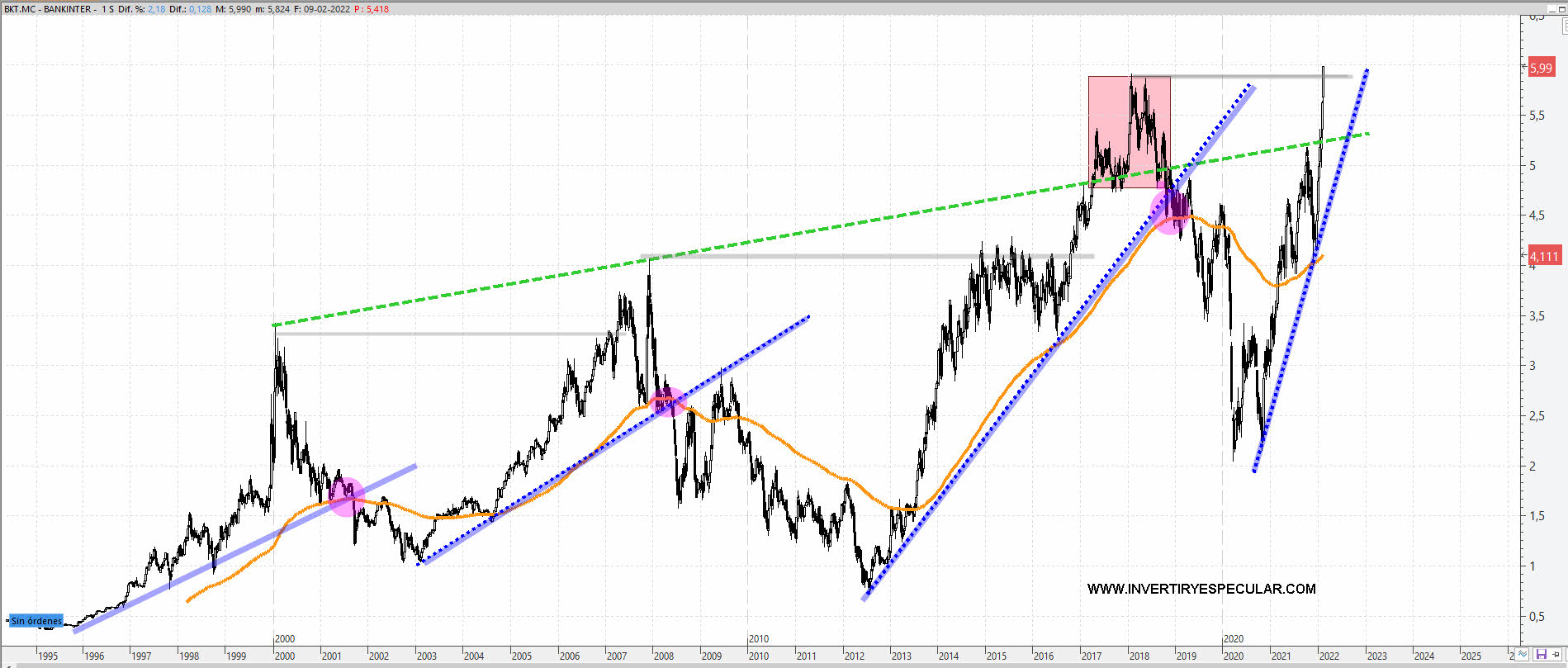
Task: Click the BKT.MC - BANKINTER chart title
Action: [x=48, y=9]
